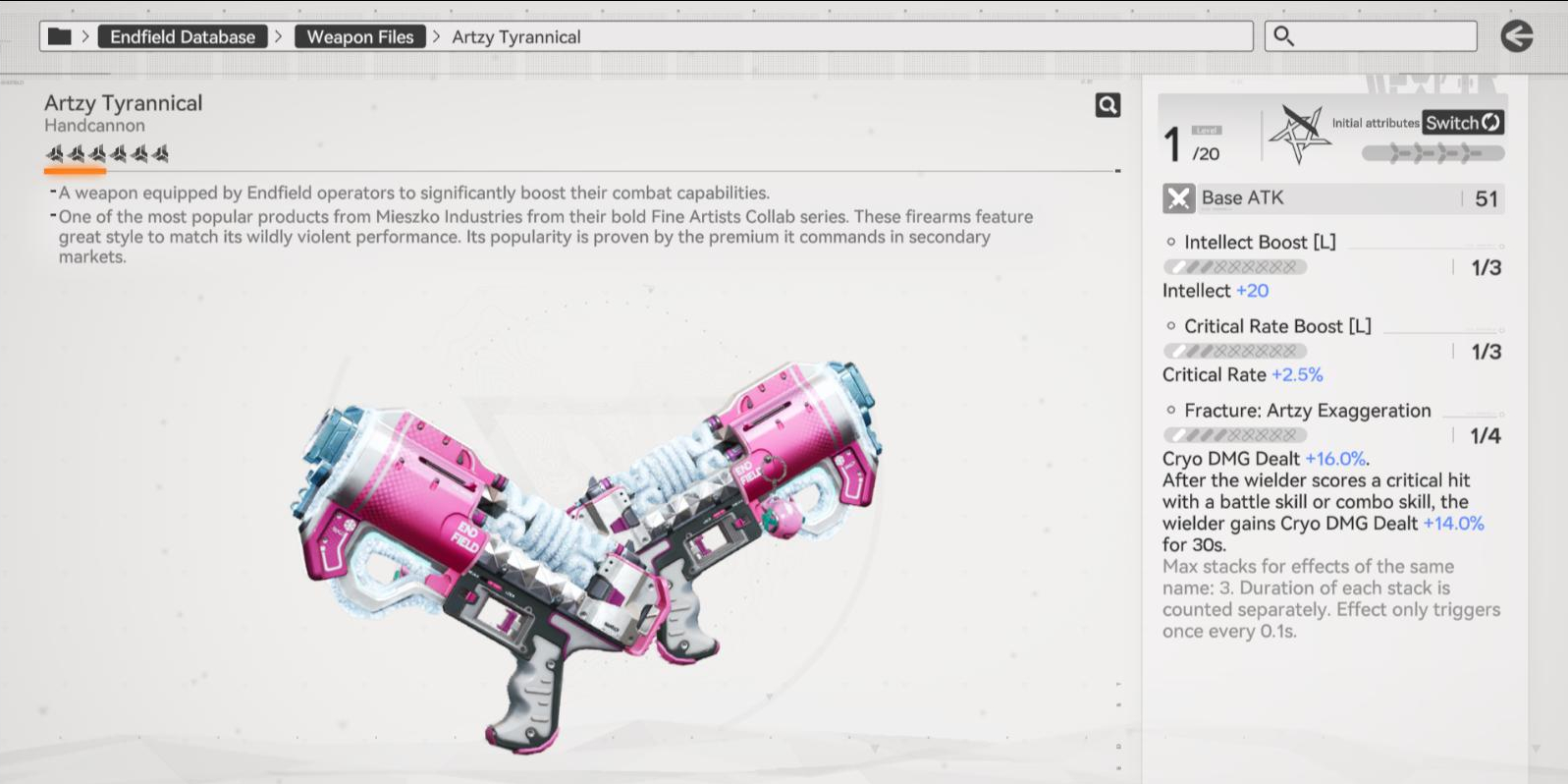Click the back arrow button
Image resolution: width=1568 pixels, height=784 pixels.
coord(1517,36)
